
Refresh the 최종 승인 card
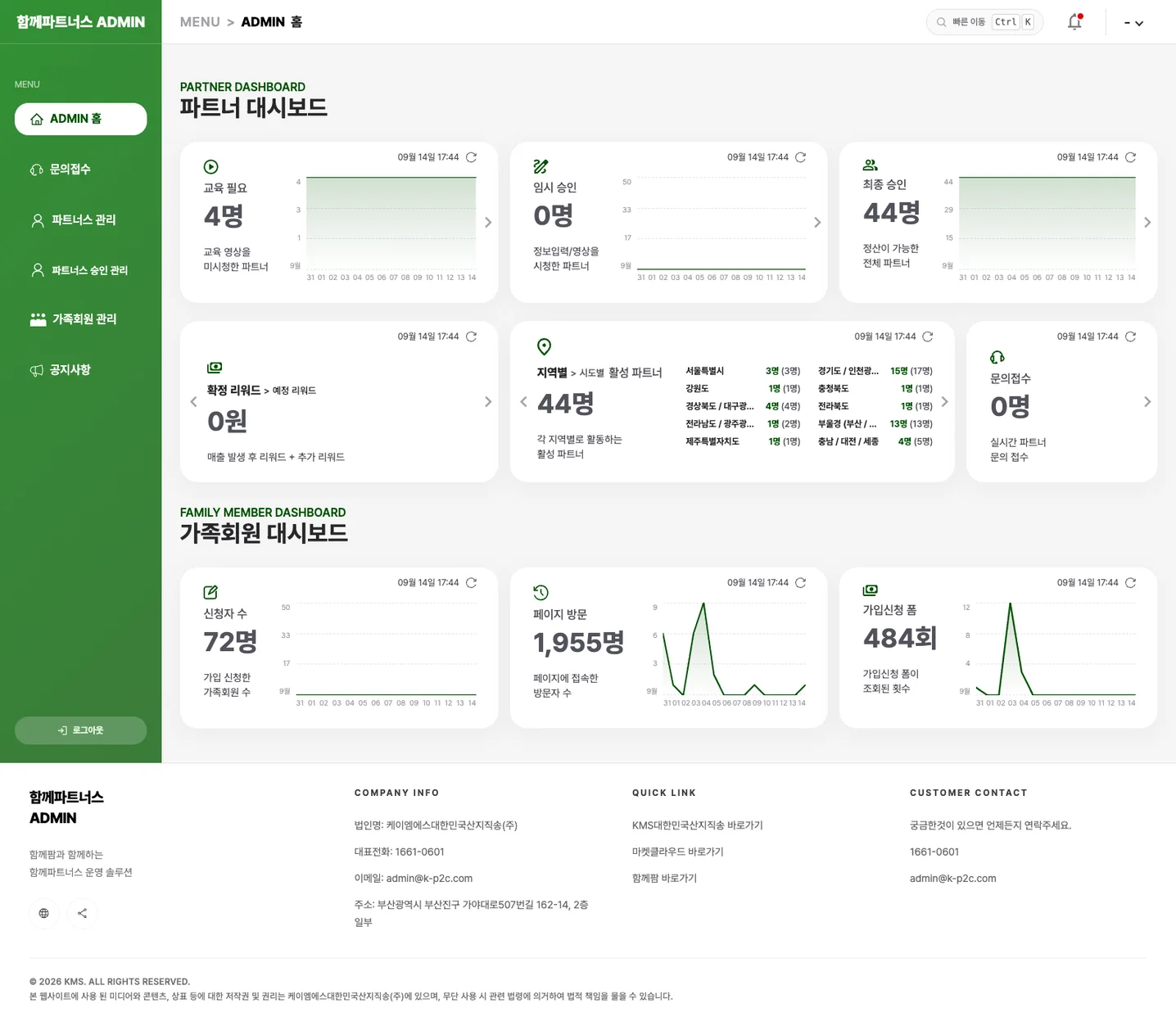[x=1131, y=157]
